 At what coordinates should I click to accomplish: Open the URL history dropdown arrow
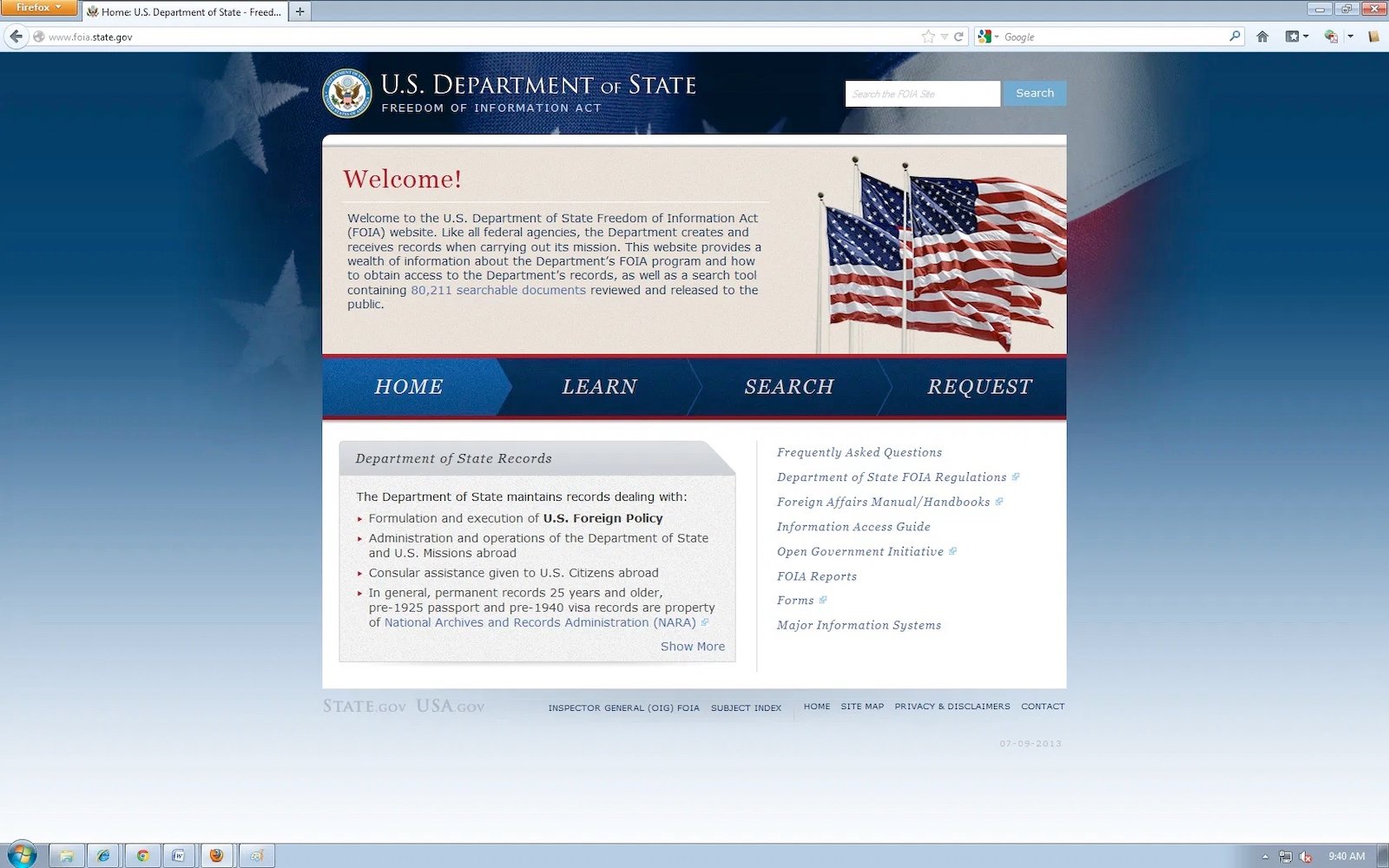pyautogui.click(x=945, y=37)
